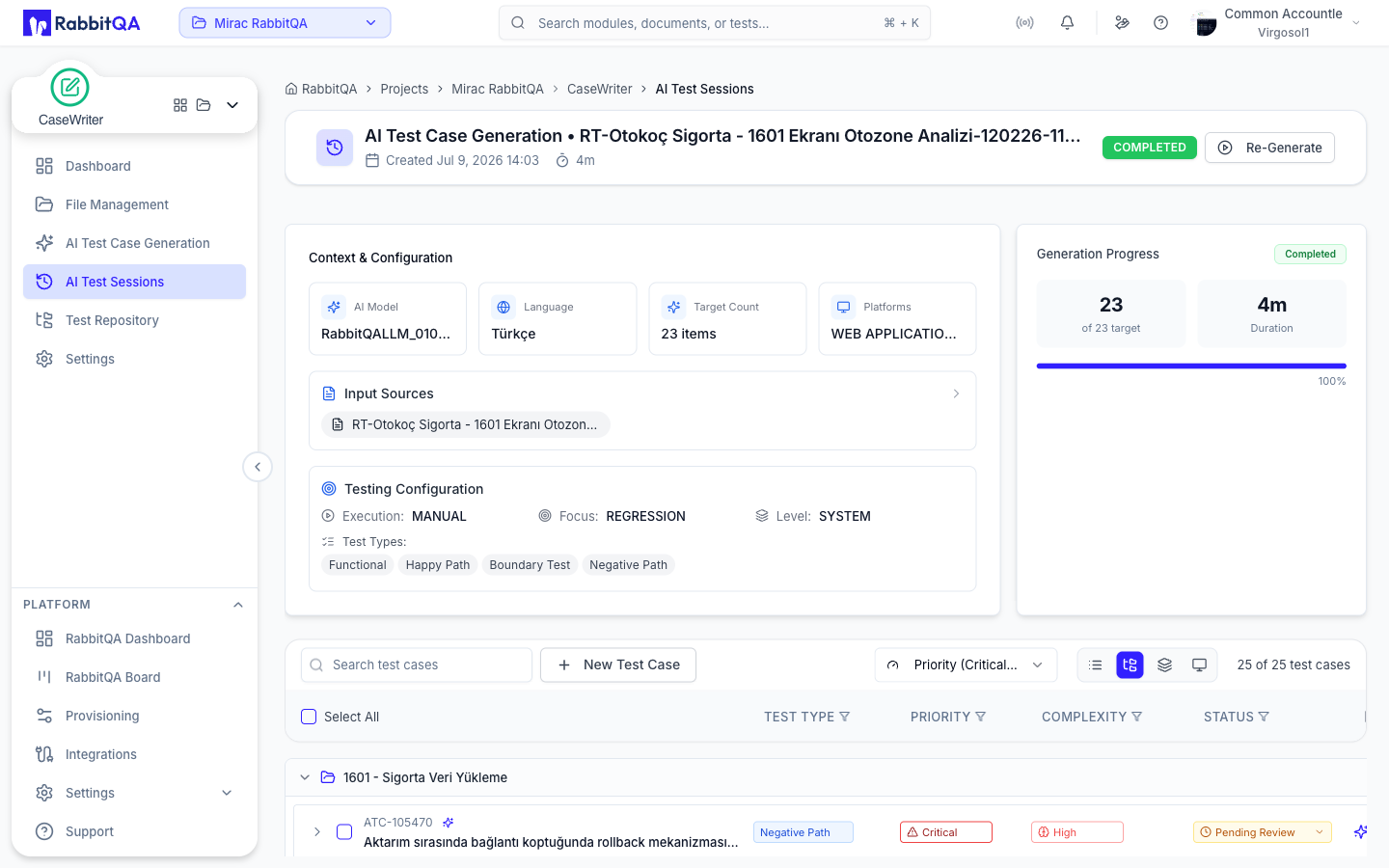This screenshot has height=868, width=1389.
Task: Click the folder icon in CaseWriter card
Action: pyautogui.click(x=204, y=105)
